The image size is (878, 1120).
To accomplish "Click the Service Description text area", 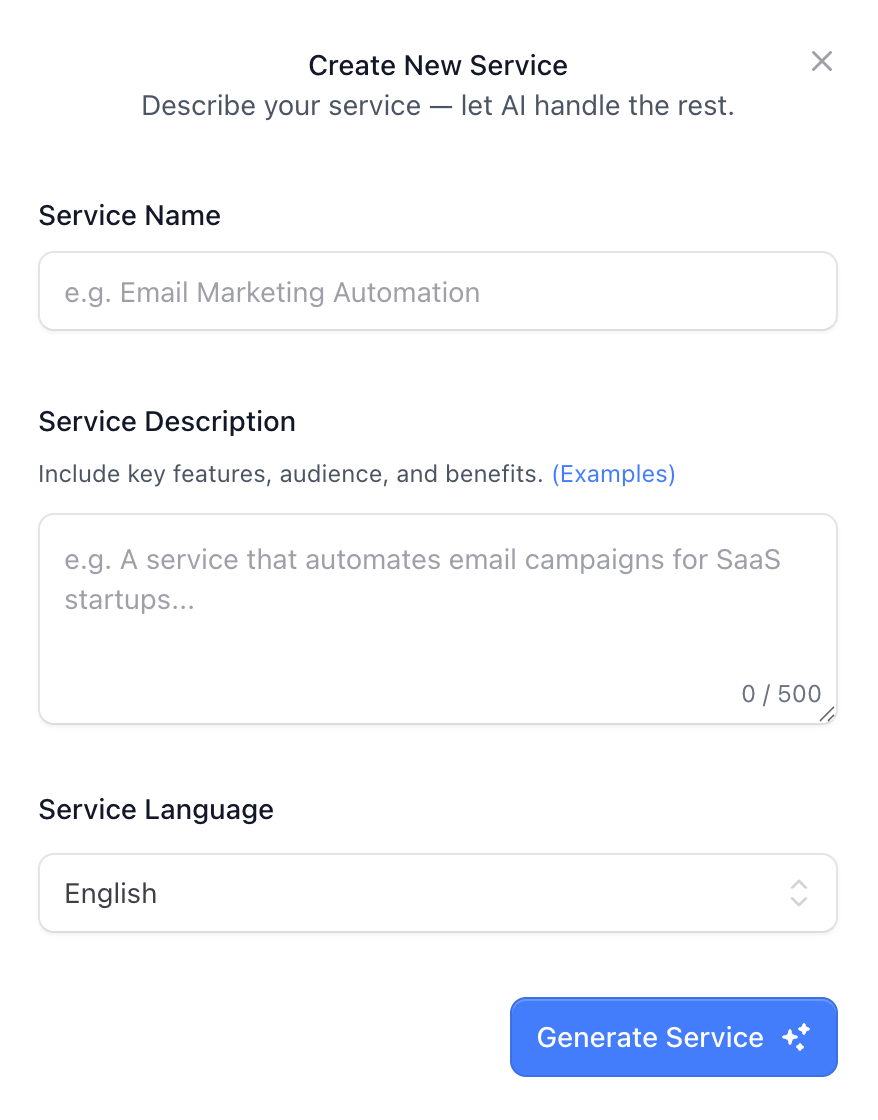I will click(x=437, y=600).
